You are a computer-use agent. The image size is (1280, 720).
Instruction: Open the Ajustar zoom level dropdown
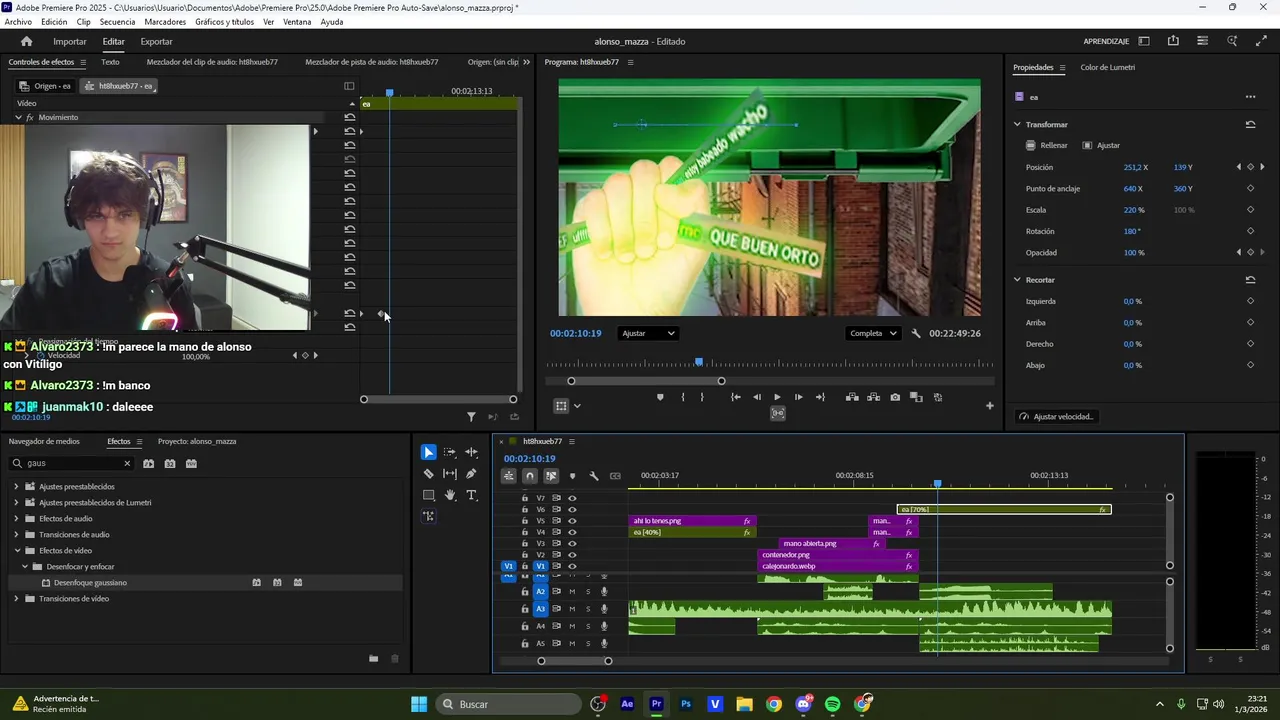click(648, 333)
